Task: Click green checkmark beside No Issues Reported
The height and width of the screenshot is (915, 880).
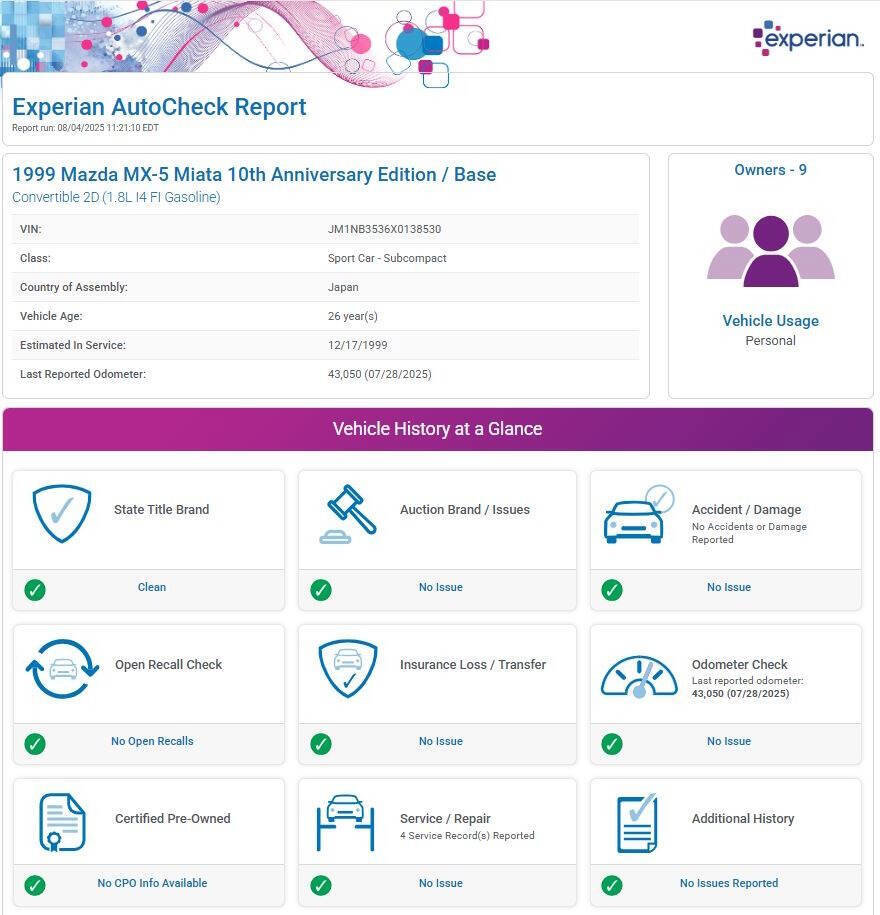Action: point(612,885)
